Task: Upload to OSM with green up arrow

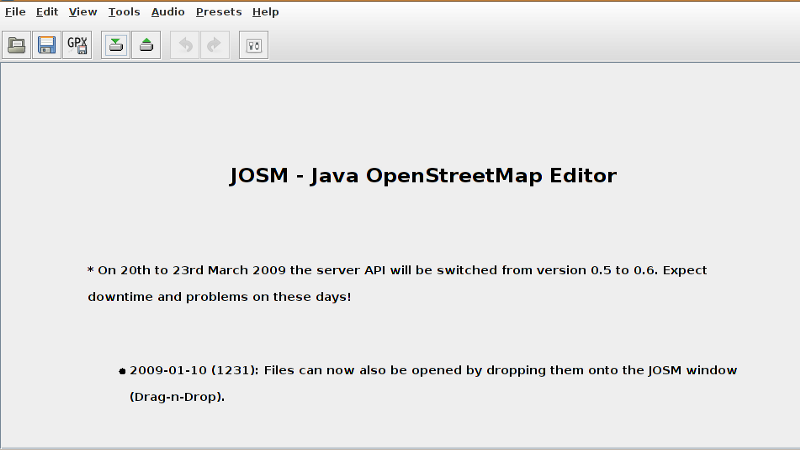Action: [x=146, y=45]
